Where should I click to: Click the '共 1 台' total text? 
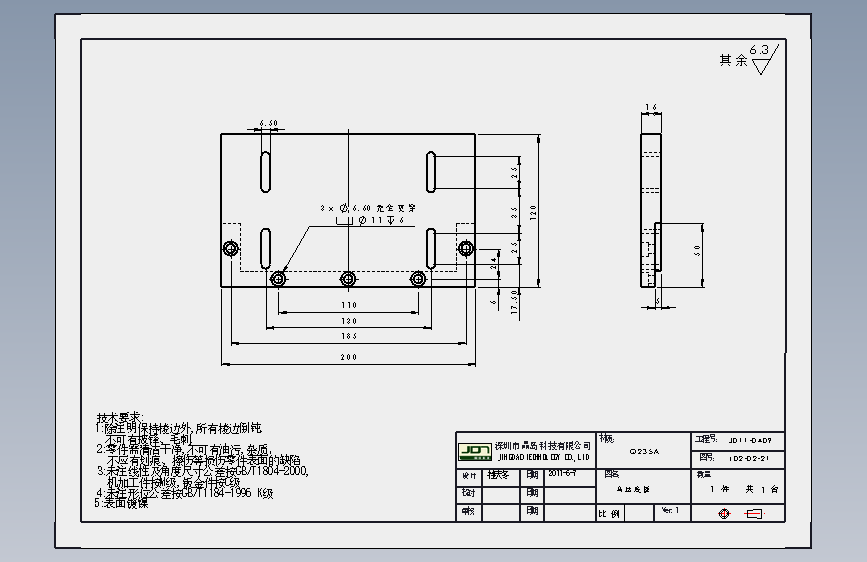pyautogui.click(x=761, y=489)
